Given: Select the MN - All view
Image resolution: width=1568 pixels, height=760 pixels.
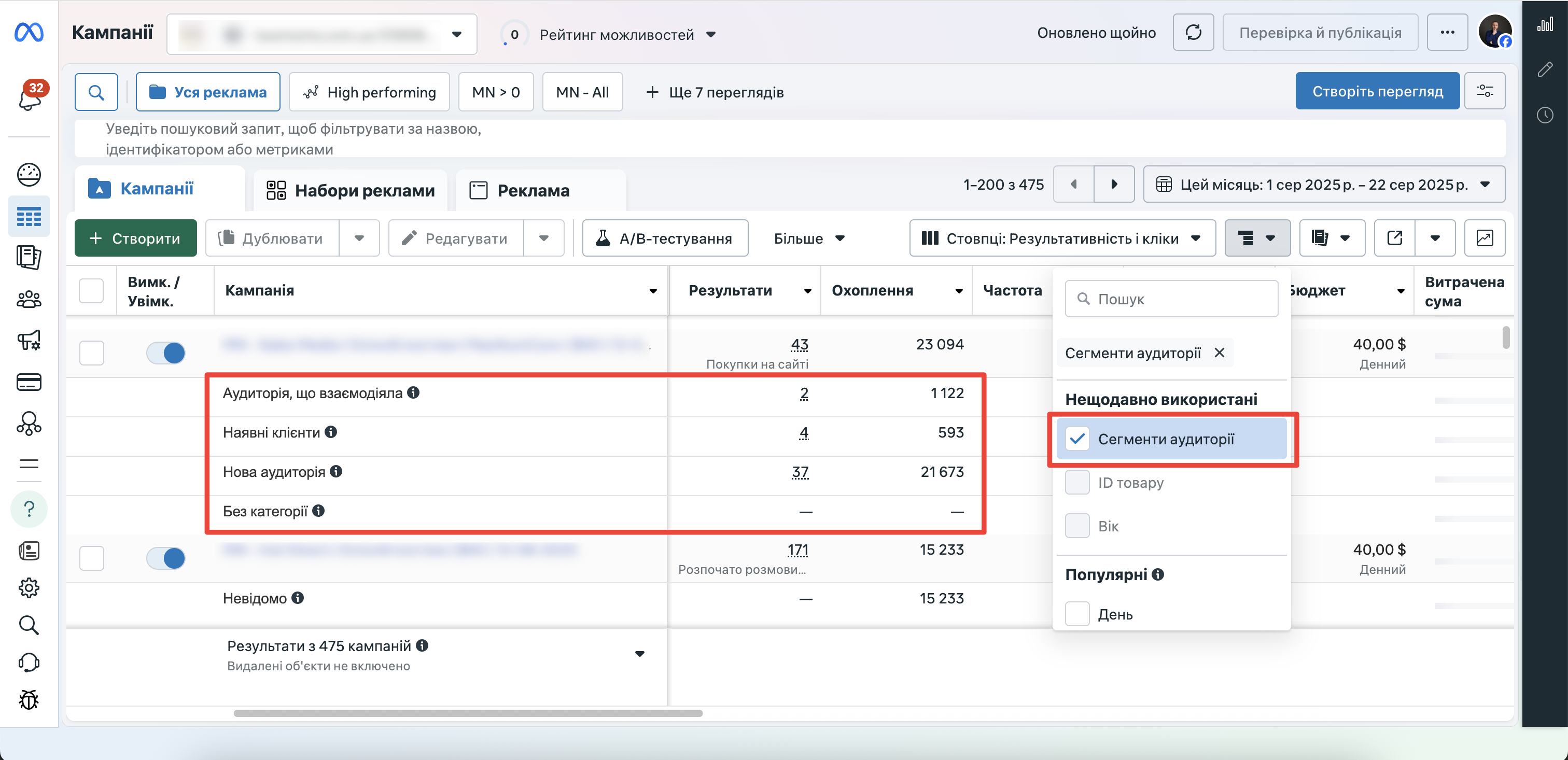Looking at the screenshot, I should [582, 92].
